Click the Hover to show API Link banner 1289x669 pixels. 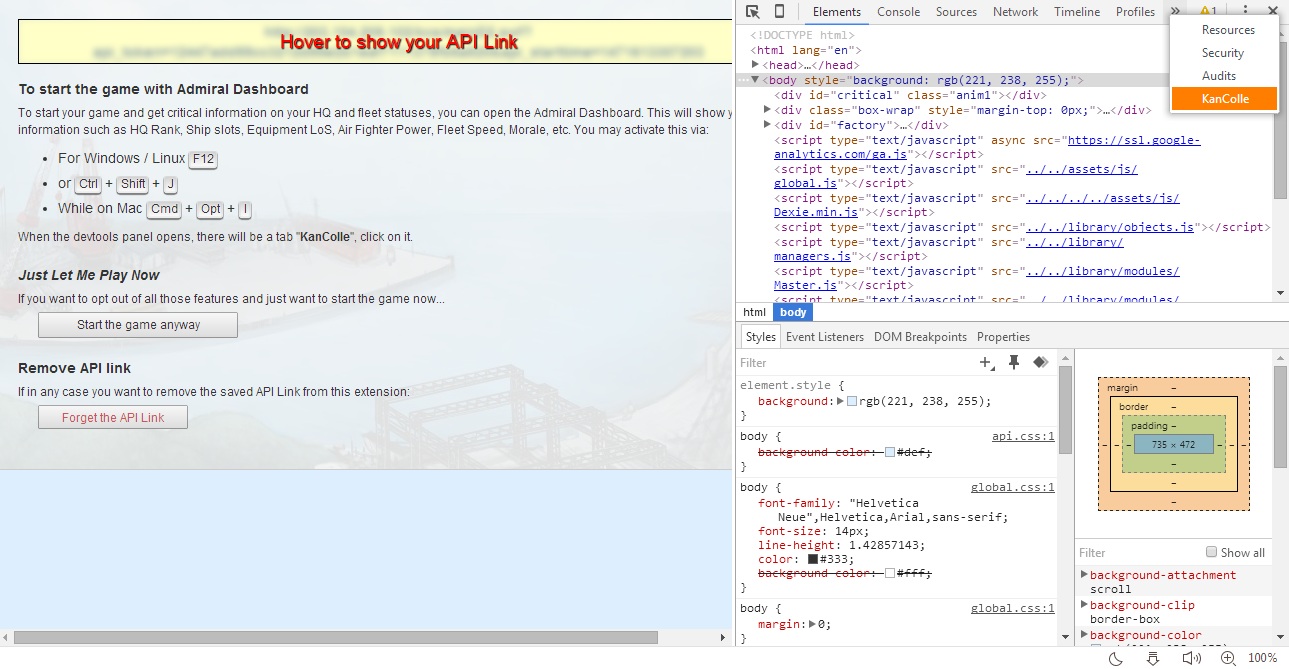376,42
